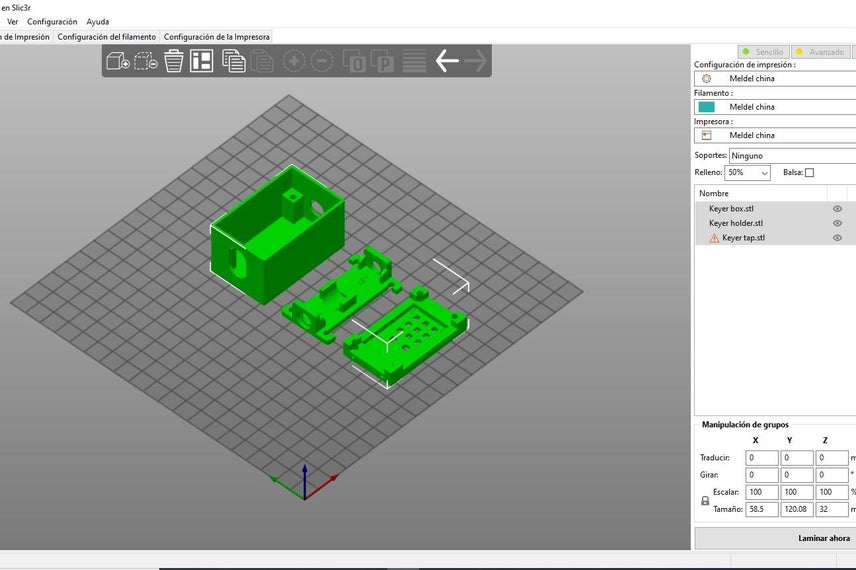Viewport: 856px width, 570px height.
Task: Click the Tamaño X field showing 58.5
Action: point(762,509)
